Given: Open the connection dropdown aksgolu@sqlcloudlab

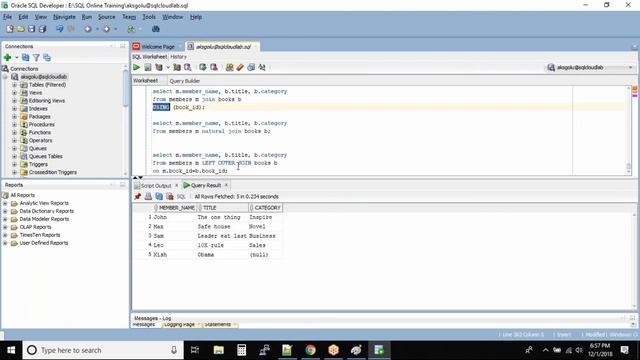Looking at the screenshot, I should point(591,67).
